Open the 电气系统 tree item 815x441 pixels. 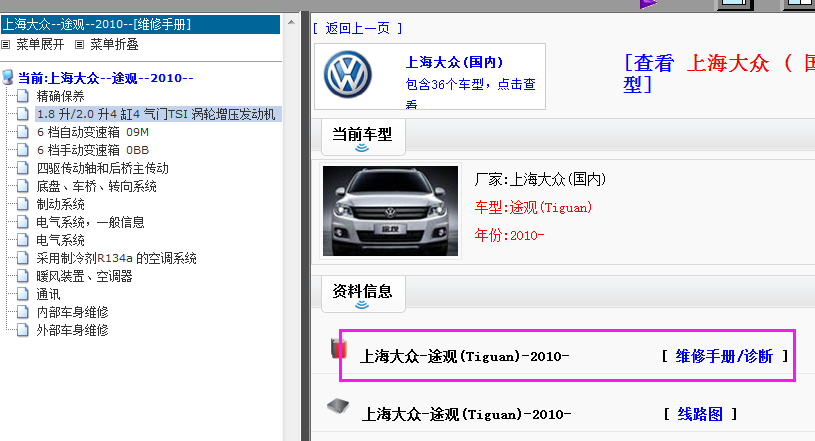coord(60,240)
